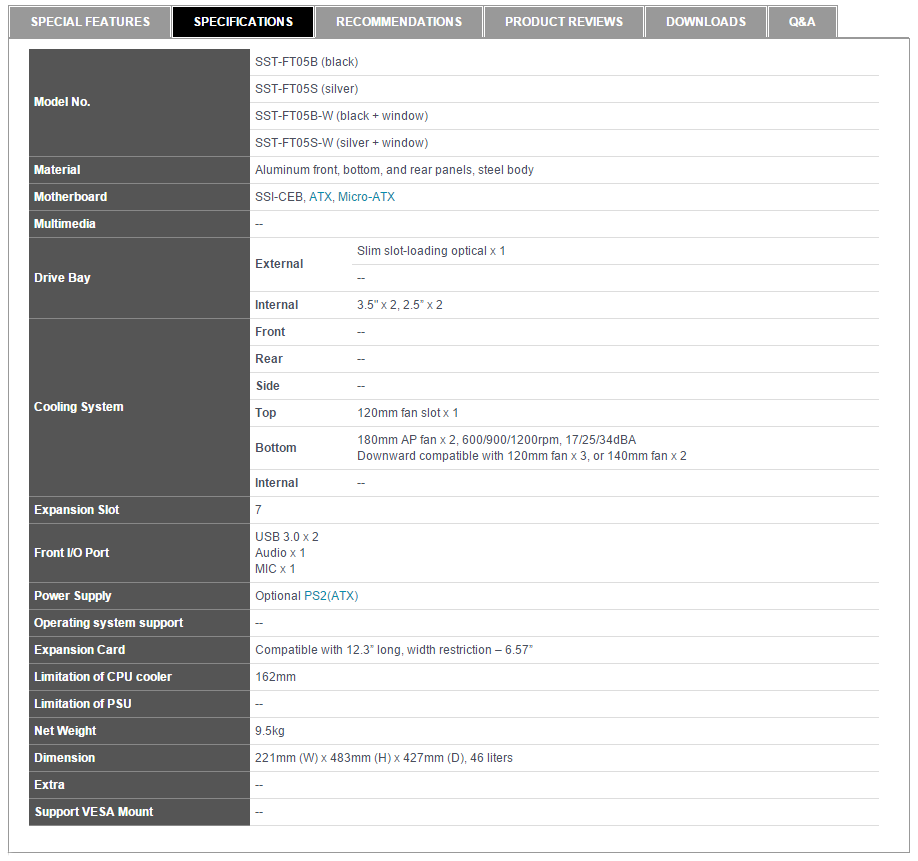Click the Support VESA Mount header
Screen dimensions: 918x861
click(x=139, y=812)
